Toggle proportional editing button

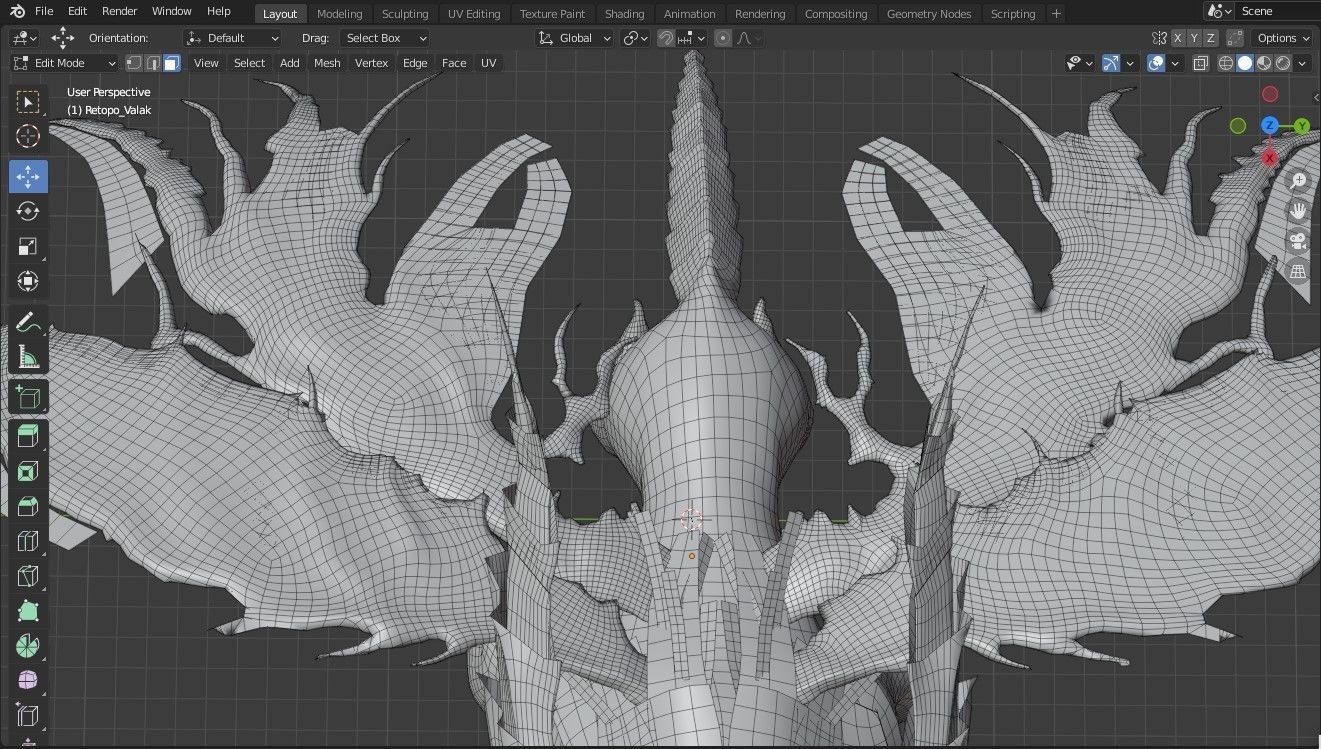(x=723, y=38)
